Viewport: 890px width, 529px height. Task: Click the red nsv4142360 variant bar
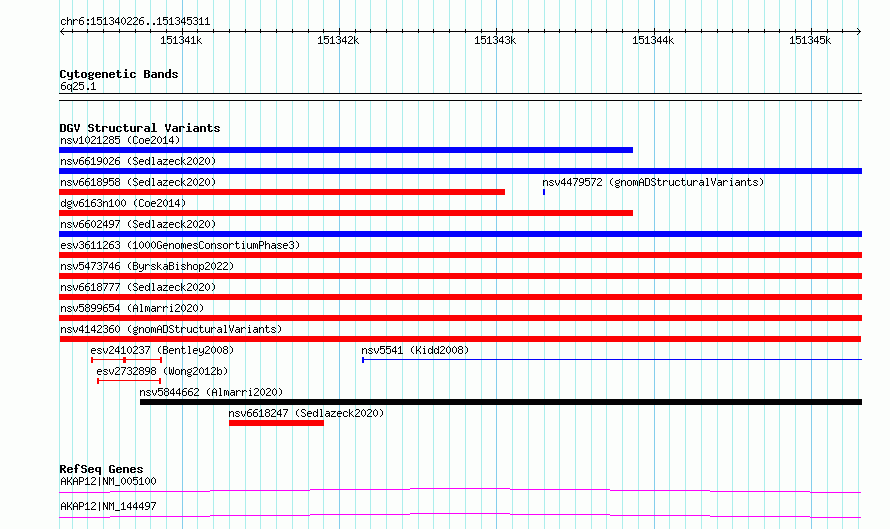(460, 339)
